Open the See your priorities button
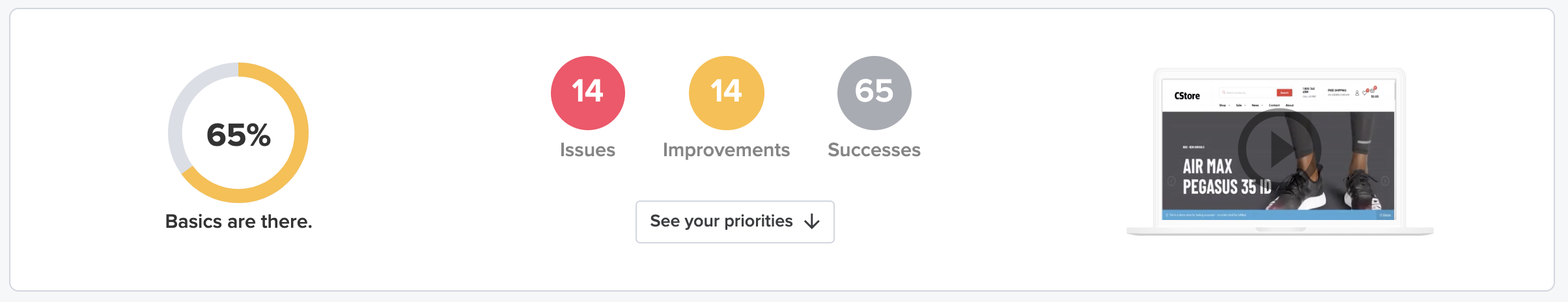 pos(735,222)
